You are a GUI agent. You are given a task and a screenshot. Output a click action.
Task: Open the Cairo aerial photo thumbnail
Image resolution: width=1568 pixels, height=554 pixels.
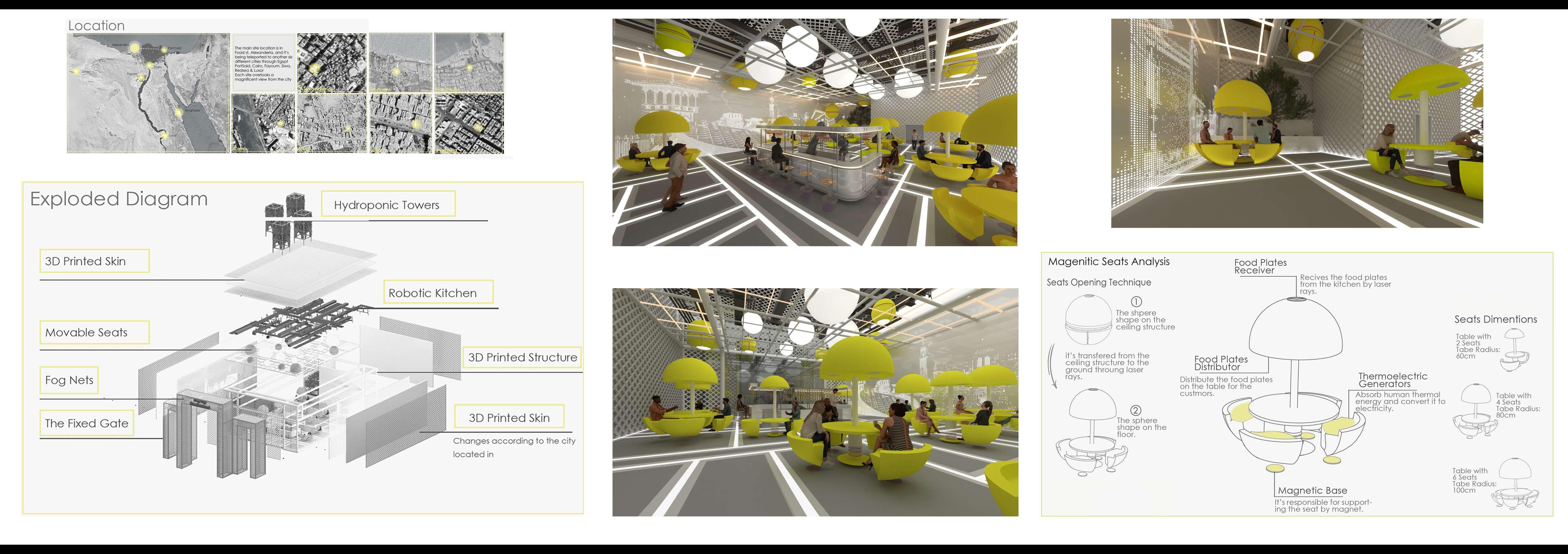tap(264, 123)
